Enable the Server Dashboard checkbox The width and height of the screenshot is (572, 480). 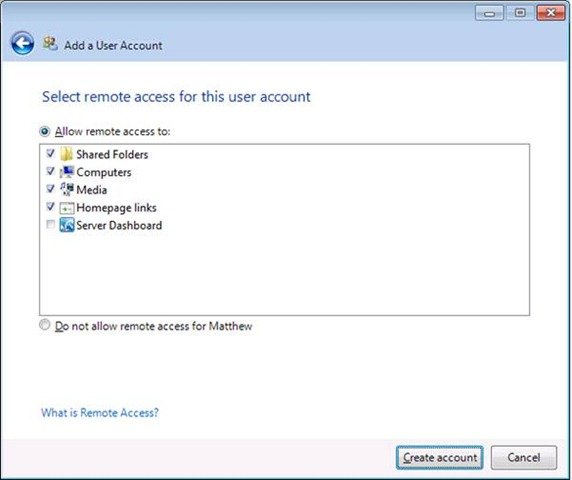tap(51, 224)
